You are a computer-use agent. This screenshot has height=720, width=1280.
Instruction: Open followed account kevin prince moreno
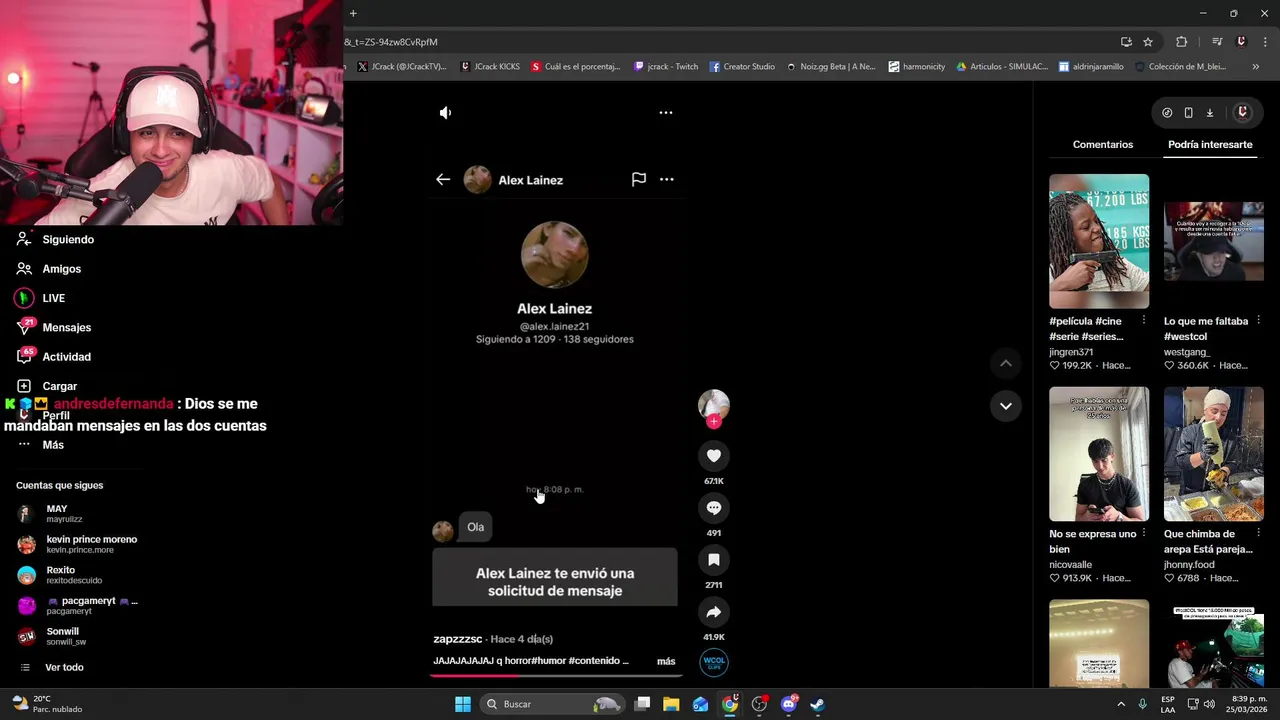pos(77,544)
